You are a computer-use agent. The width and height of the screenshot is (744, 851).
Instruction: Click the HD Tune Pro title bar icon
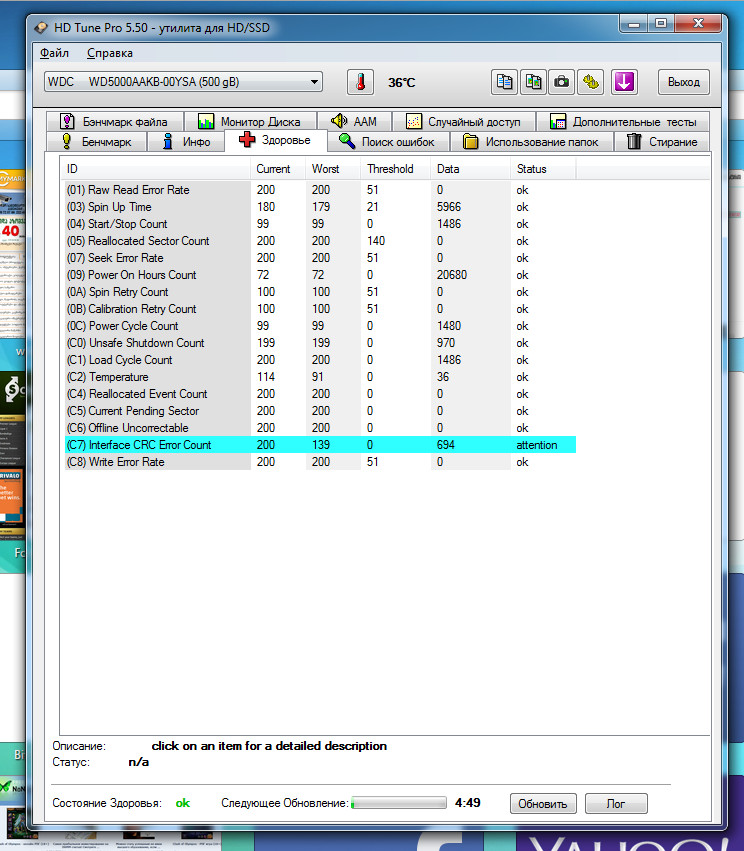(41, 28)
